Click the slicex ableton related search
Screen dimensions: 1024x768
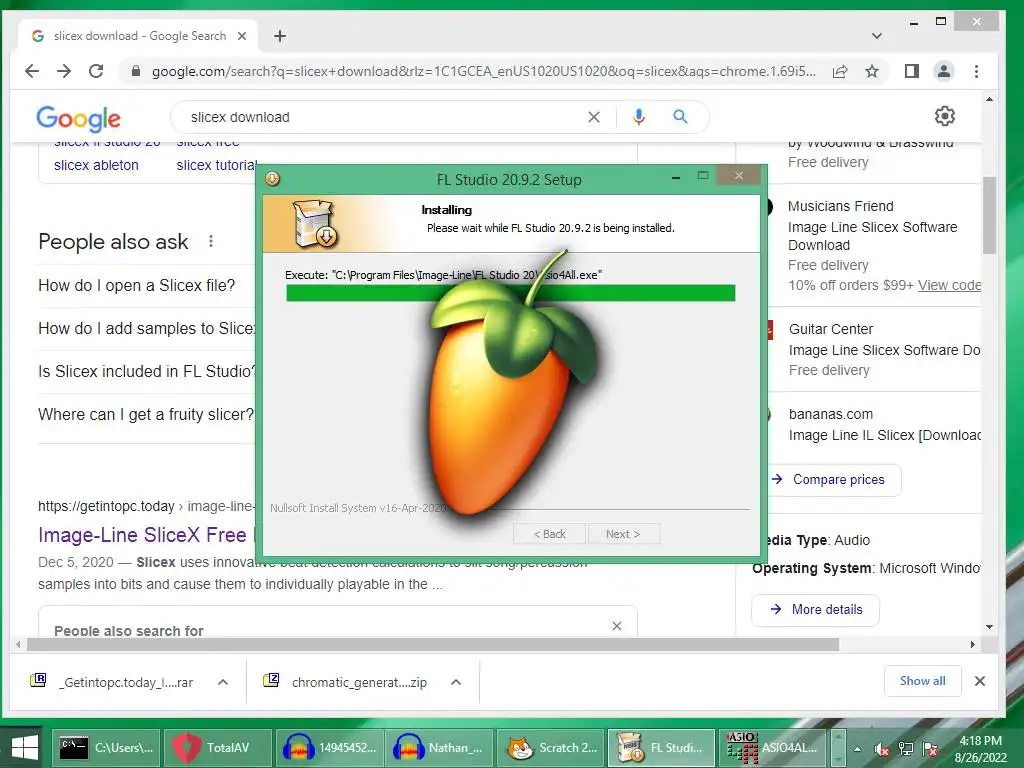96,165
